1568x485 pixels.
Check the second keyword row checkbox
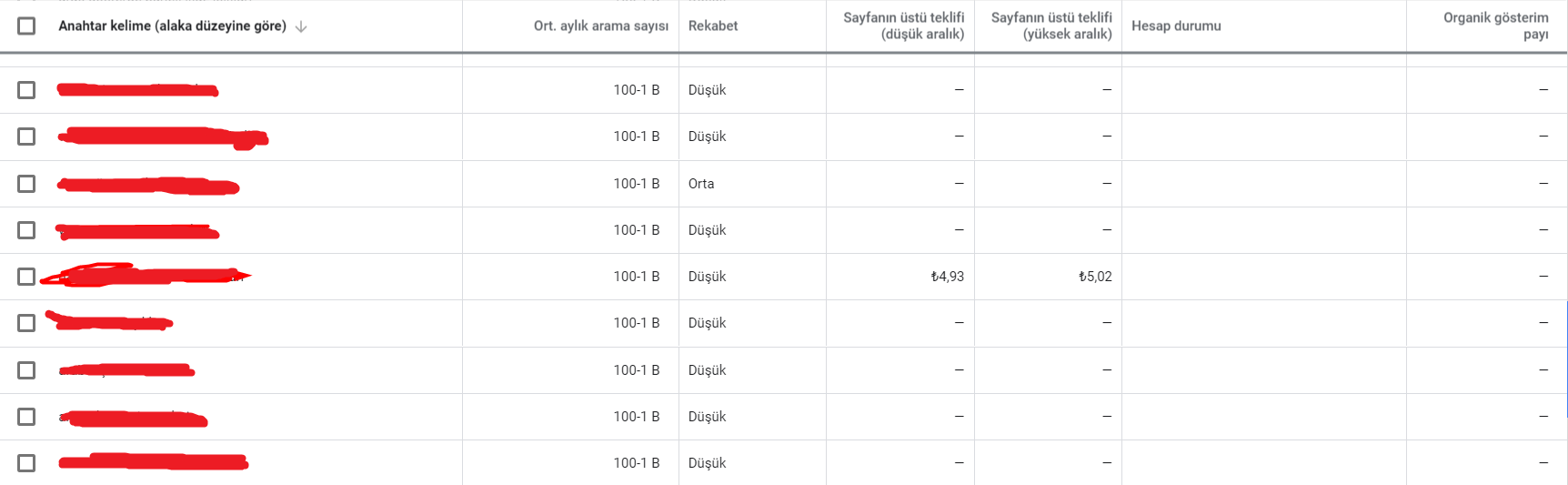tap(26, 136)
